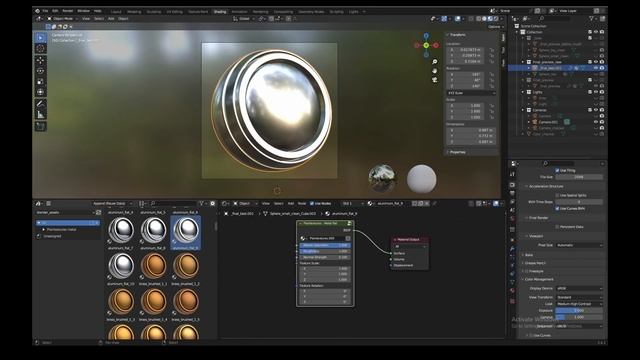
Task: Select the Select Box tool
Action: [40, 38]
